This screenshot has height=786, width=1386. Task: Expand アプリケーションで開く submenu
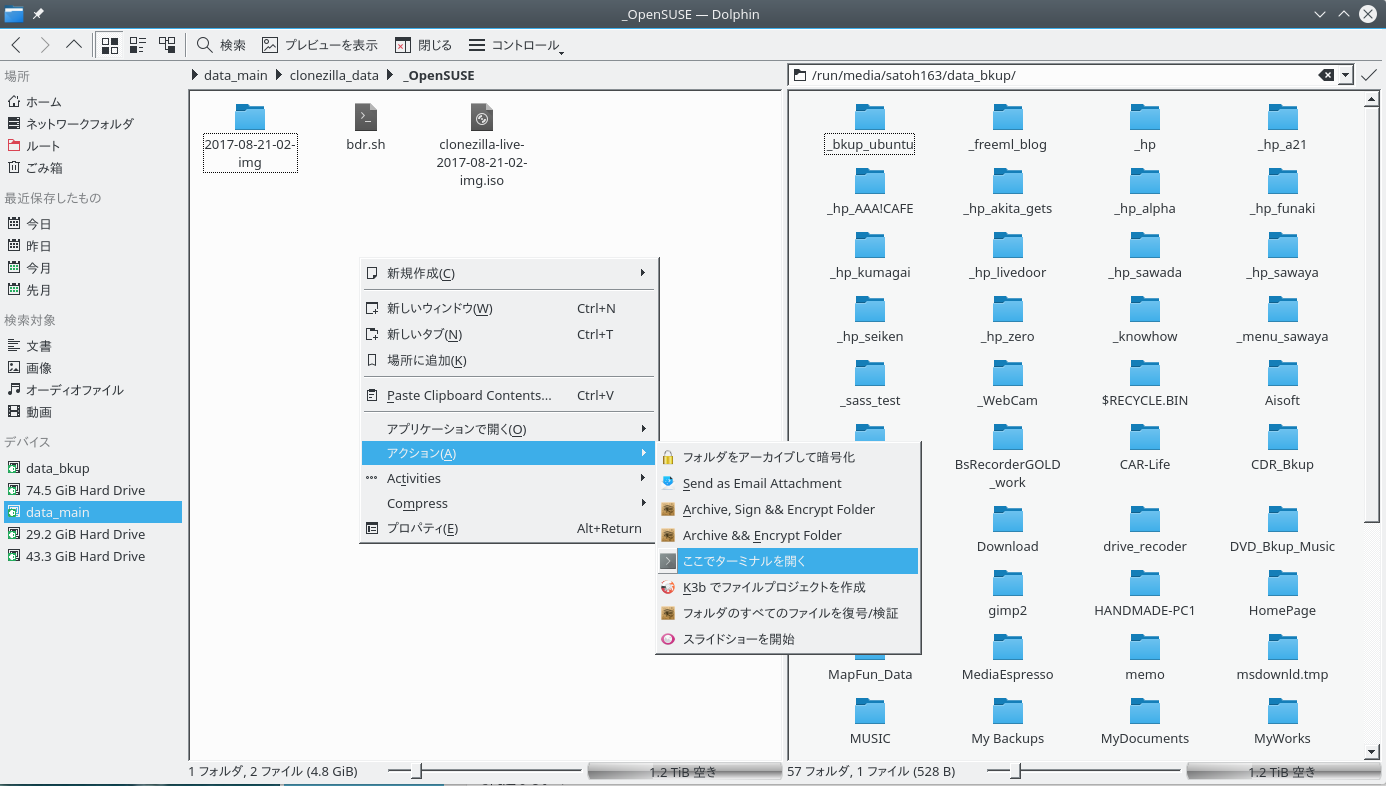507,429
